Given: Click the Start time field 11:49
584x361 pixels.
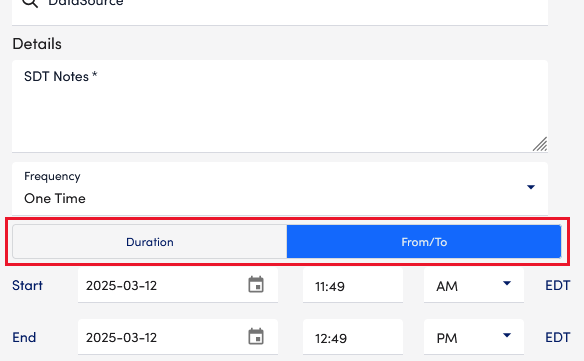Looking at the screenshot, I should tap(353, 285).
